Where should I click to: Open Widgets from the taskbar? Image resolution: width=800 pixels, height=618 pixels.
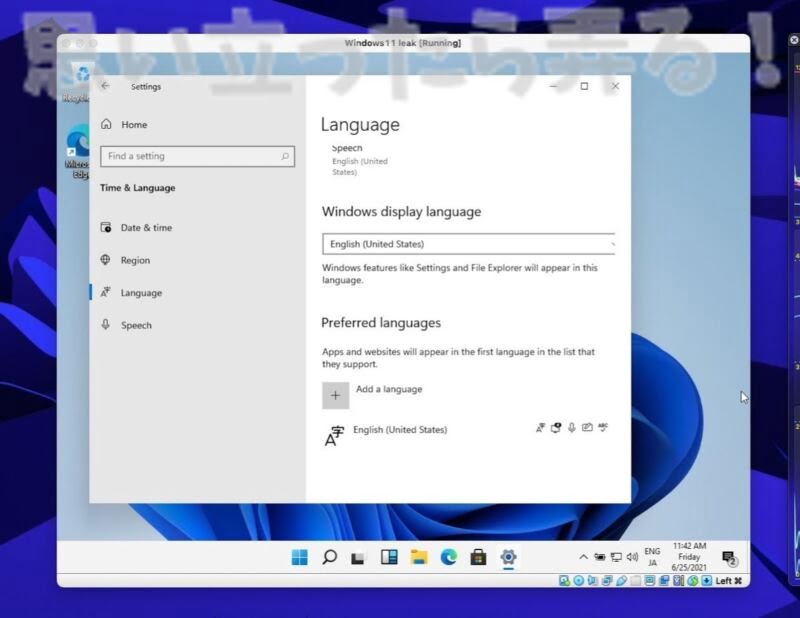[389, 557]
